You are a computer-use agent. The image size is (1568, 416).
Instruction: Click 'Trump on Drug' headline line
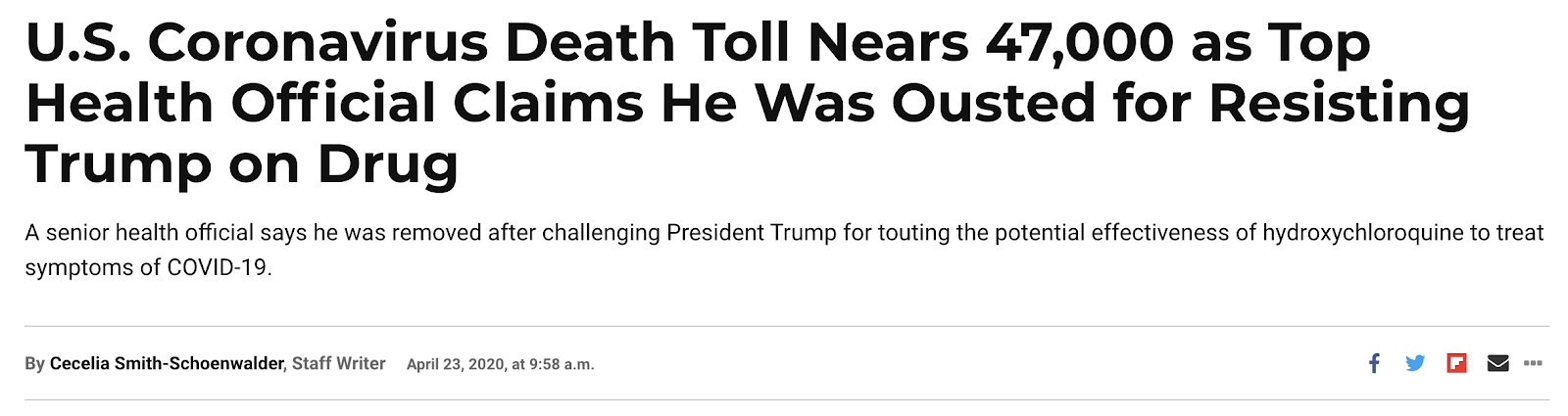pyautogui.click(x=241, y=163)
